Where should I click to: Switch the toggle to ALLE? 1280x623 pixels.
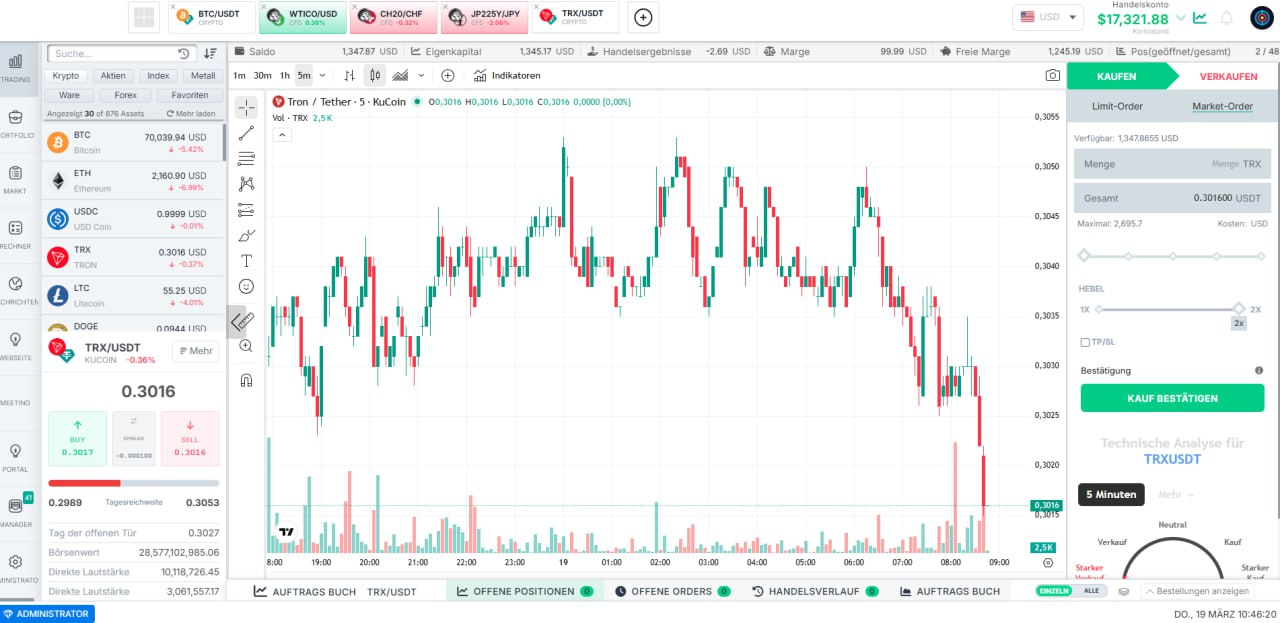coord(1091,591)
